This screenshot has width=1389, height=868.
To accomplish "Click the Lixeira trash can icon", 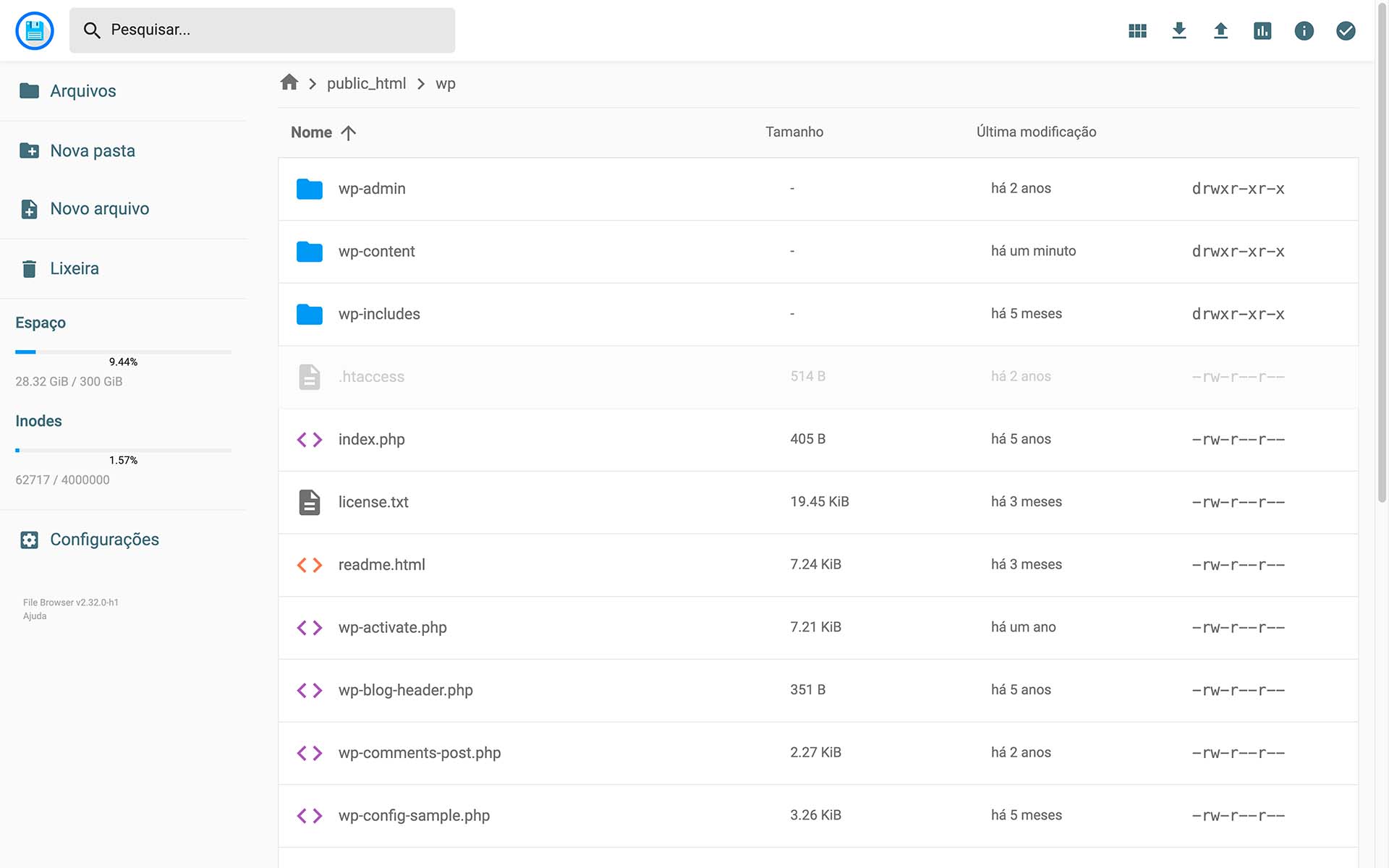I will 29,269.
